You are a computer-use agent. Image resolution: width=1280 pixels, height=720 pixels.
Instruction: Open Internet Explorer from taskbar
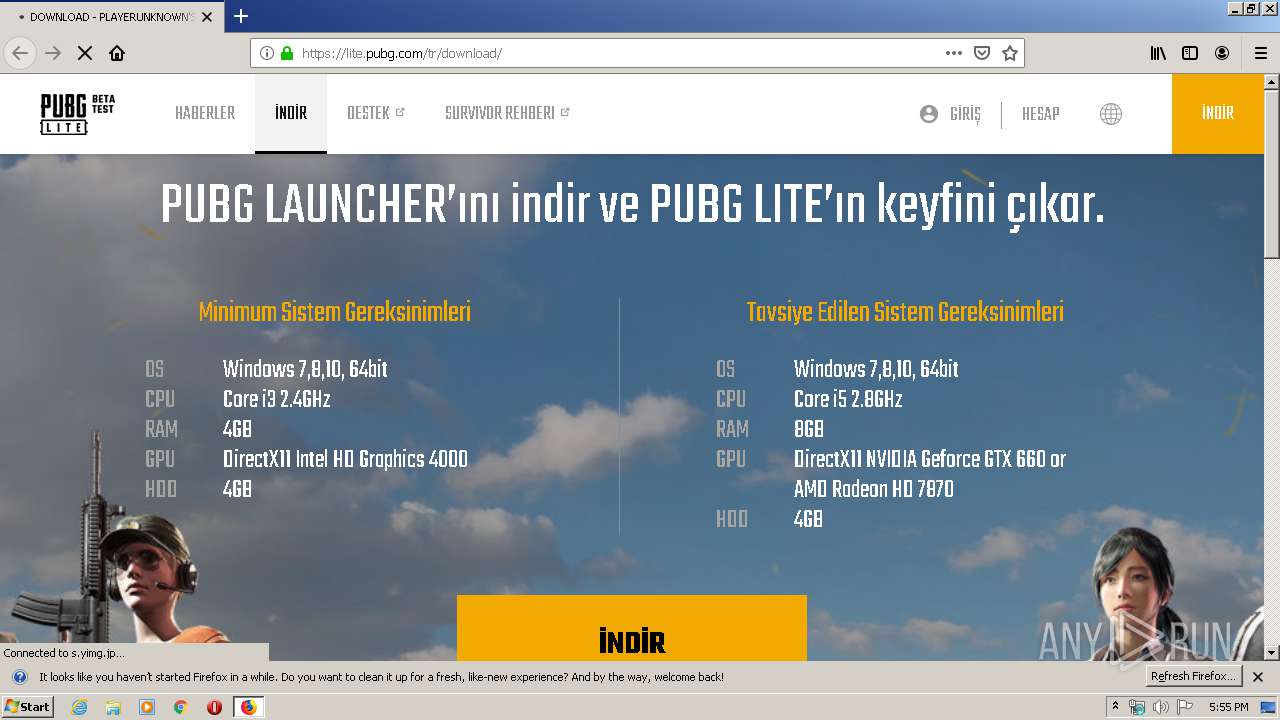(79, 707)
